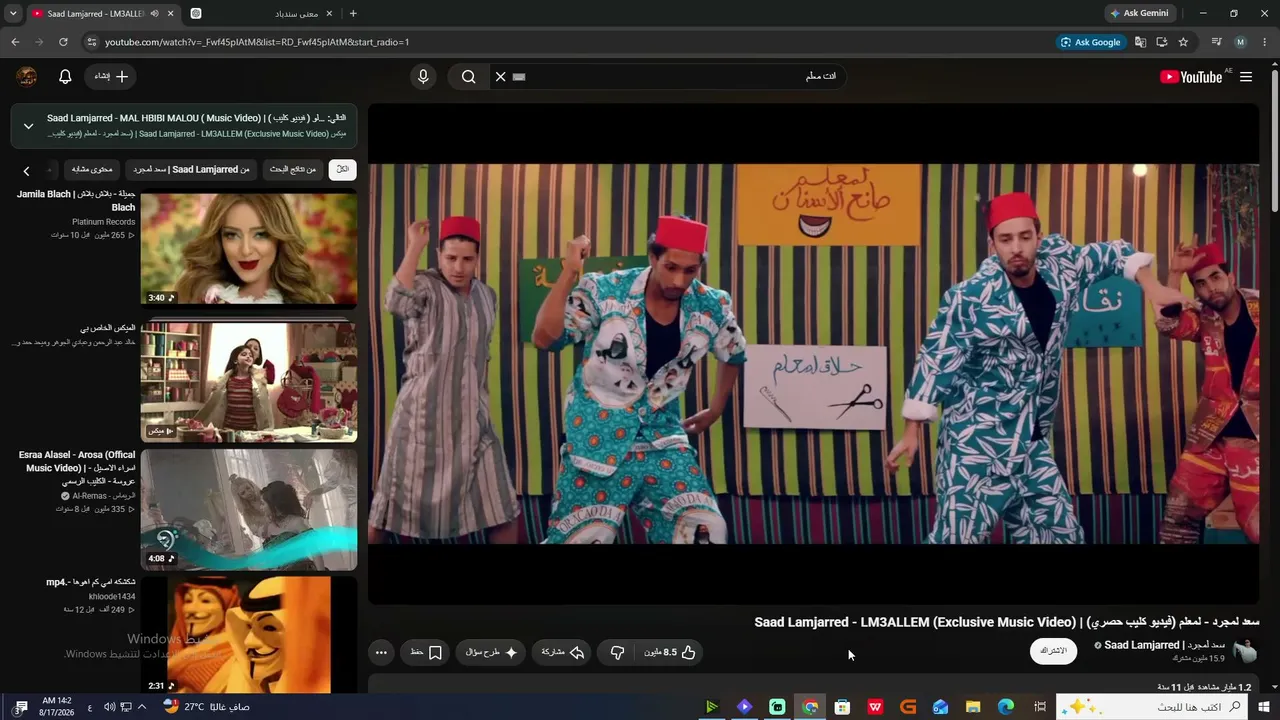This screenshot has height=720, width=1280.
Task: Open the taskbar weather widget
Action: coord(206,707)
